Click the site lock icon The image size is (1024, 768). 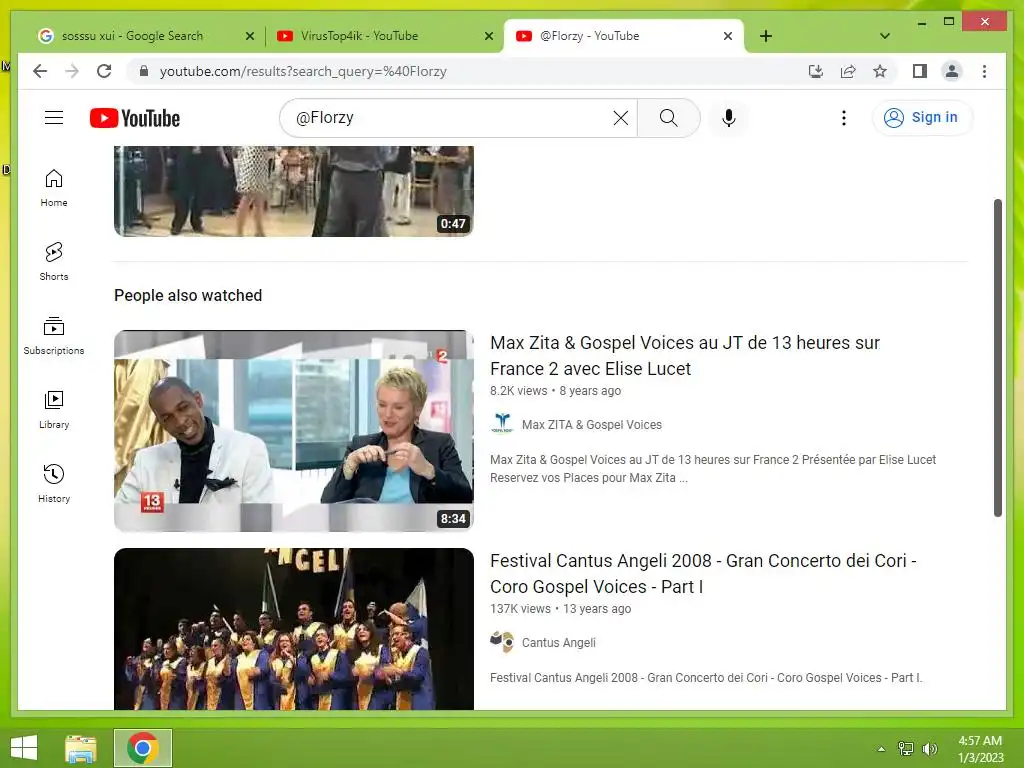tap(144, 71)
